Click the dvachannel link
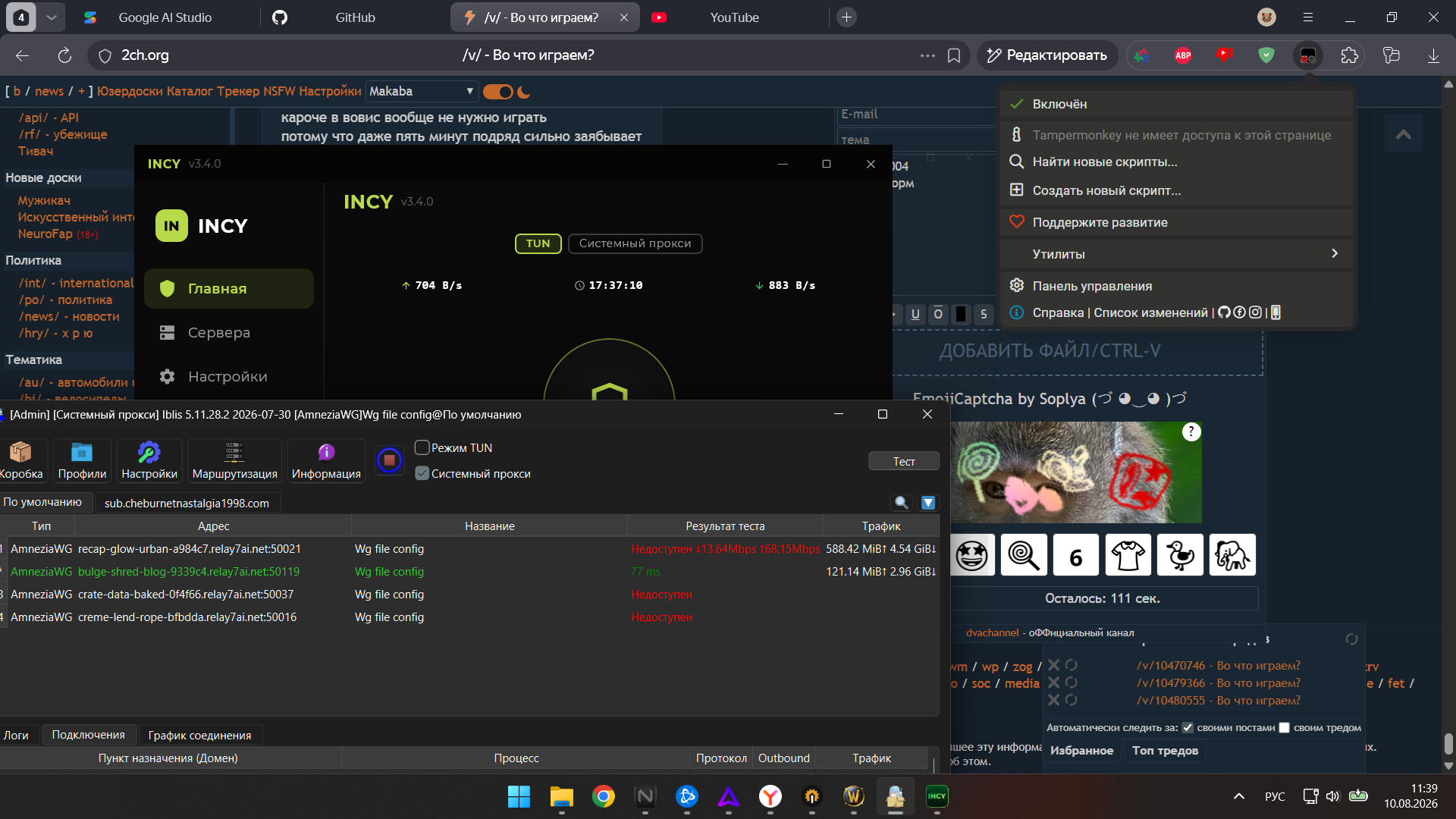The image size is (1456, 819). point(992,632)
